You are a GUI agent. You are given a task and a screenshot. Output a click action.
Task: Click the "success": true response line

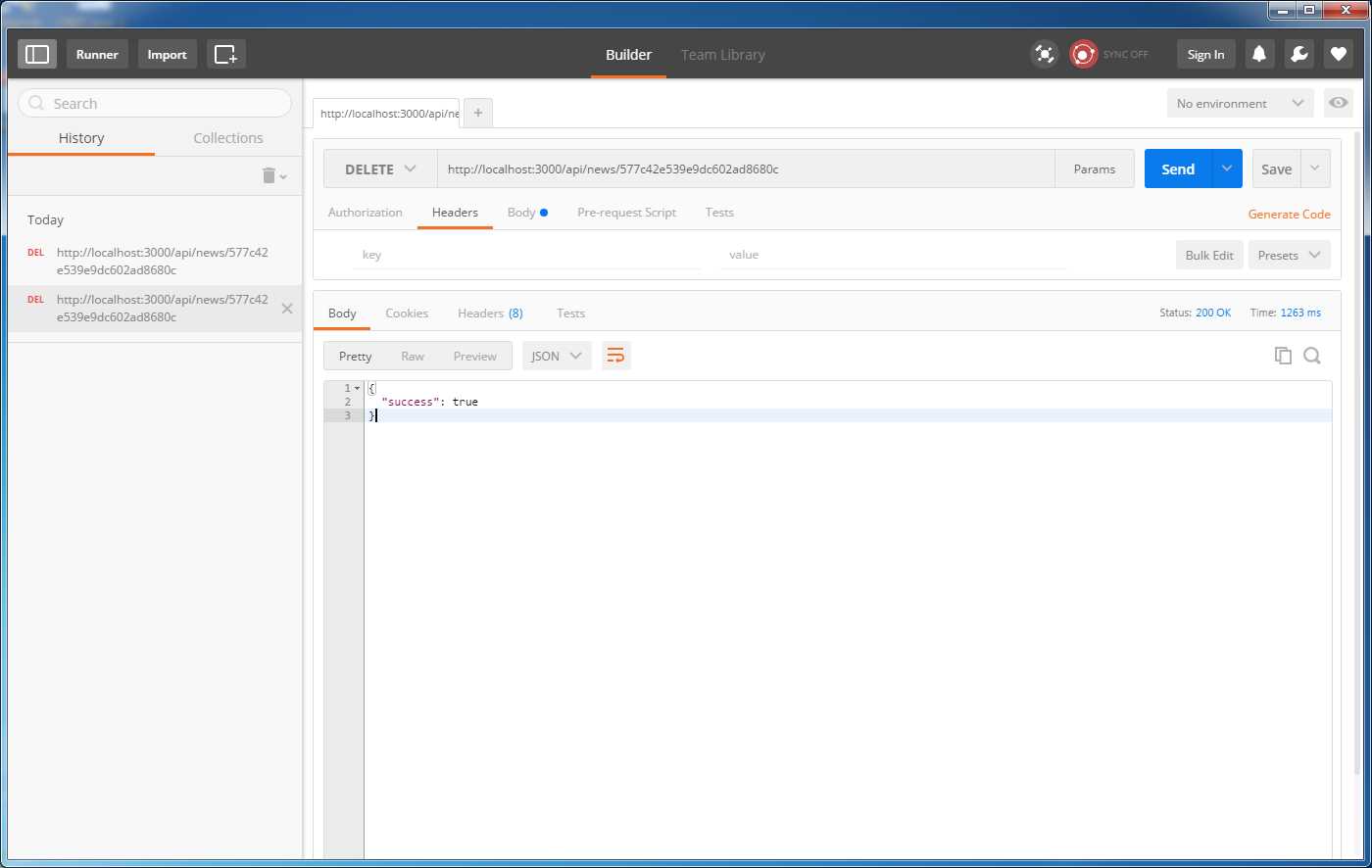pos(429,402)
